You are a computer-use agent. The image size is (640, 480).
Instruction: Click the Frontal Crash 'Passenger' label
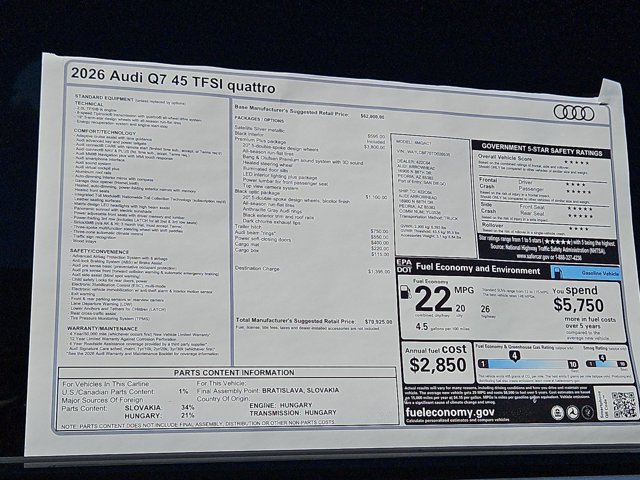pyautogui.click(x=531, y=189)
